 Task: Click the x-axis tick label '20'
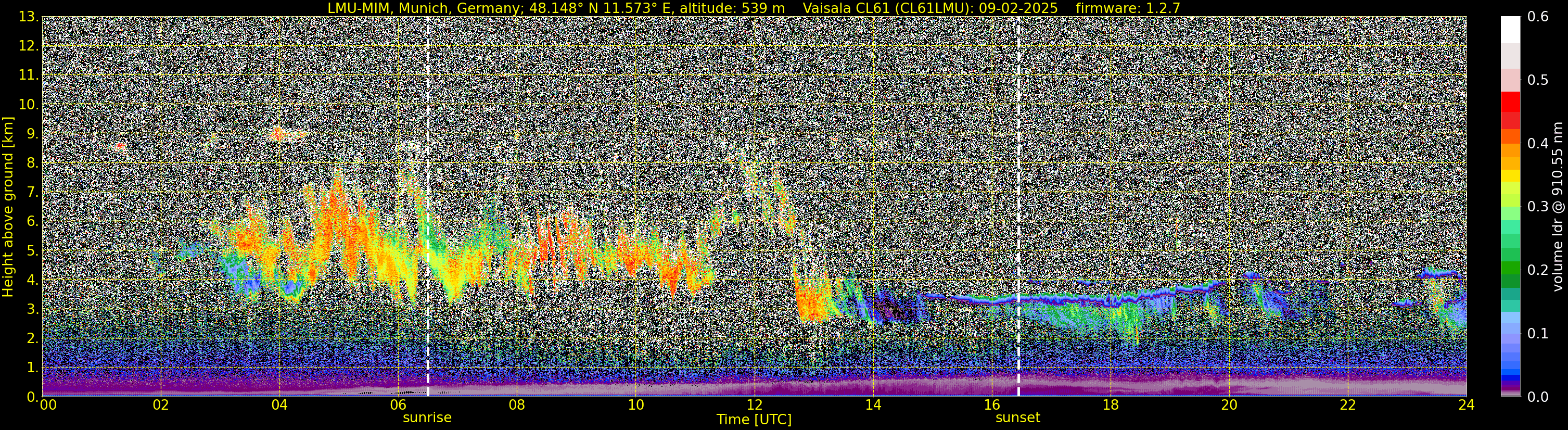[x=1229, y=405]
